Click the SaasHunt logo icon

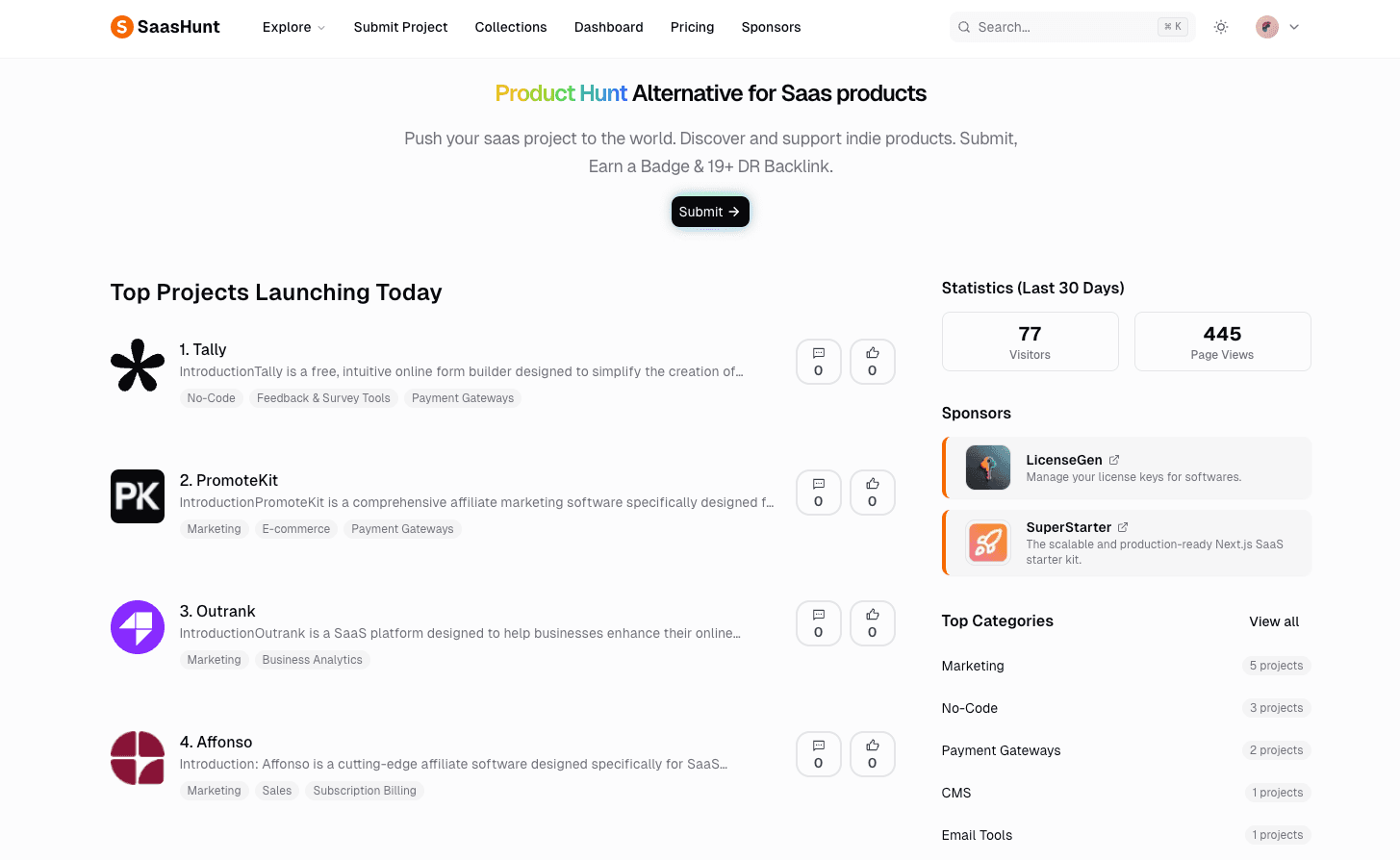coord(122,27)
